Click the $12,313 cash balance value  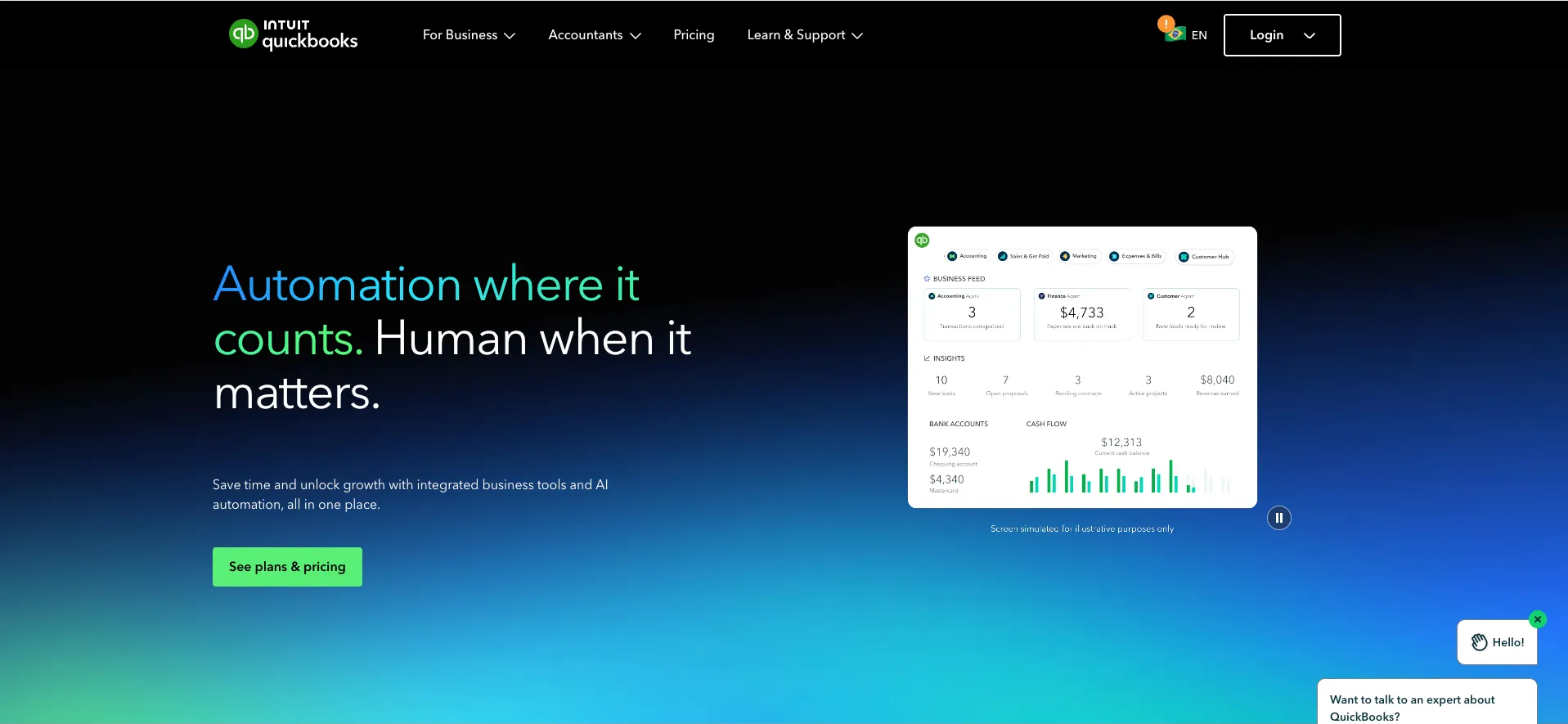(1121, 443)
